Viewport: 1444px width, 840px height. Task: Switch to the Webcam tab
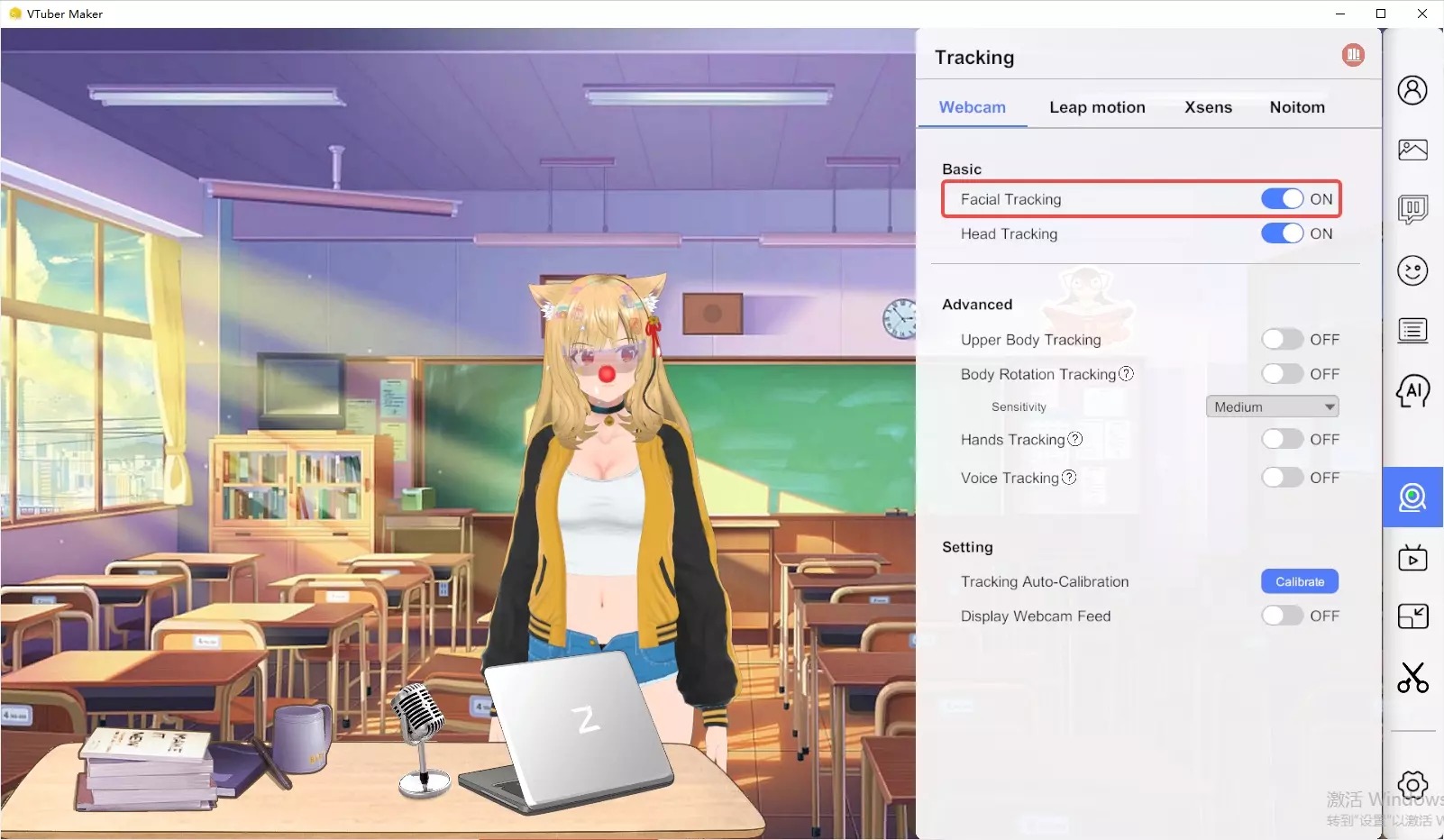pos(972,107)
